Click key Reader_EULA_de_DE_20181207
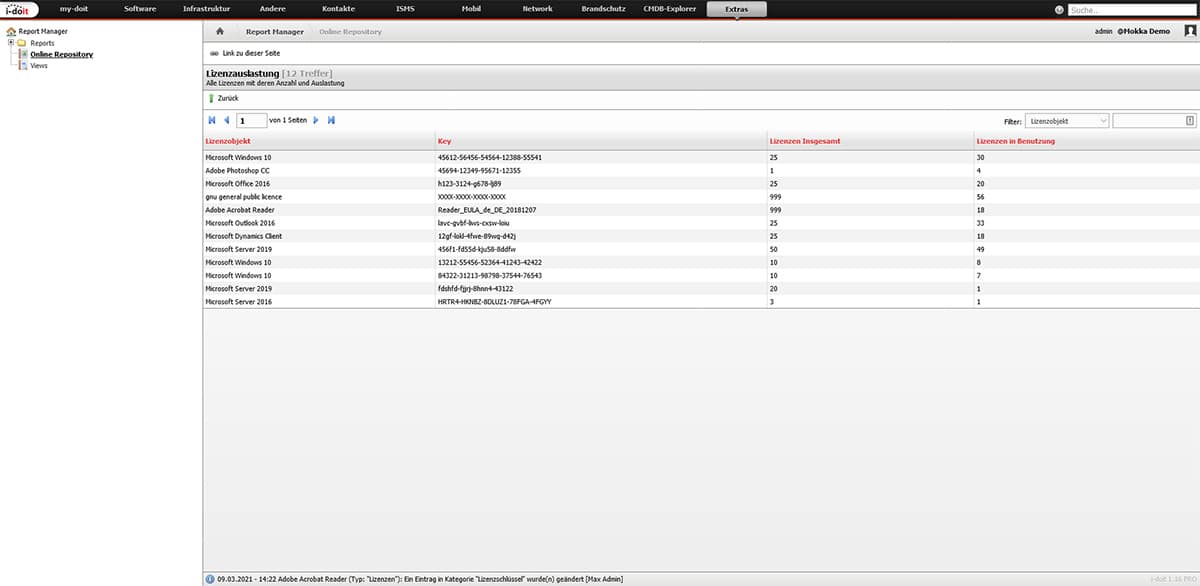This screenshot has width=1200, height=586. click(x=486, y=210)
